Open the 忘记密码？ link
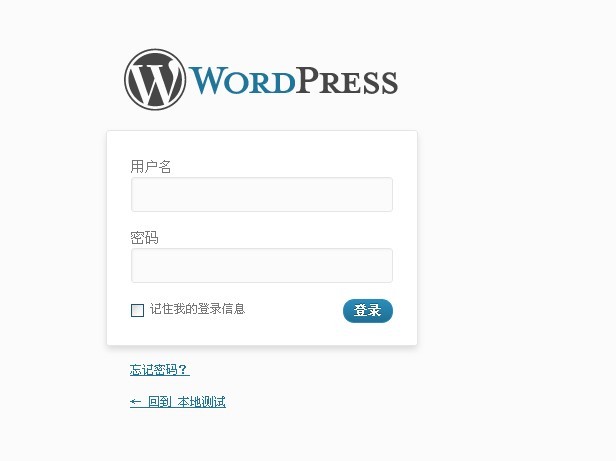The width and height of the screenshot is (616, 461). click(x=160, y=370)
